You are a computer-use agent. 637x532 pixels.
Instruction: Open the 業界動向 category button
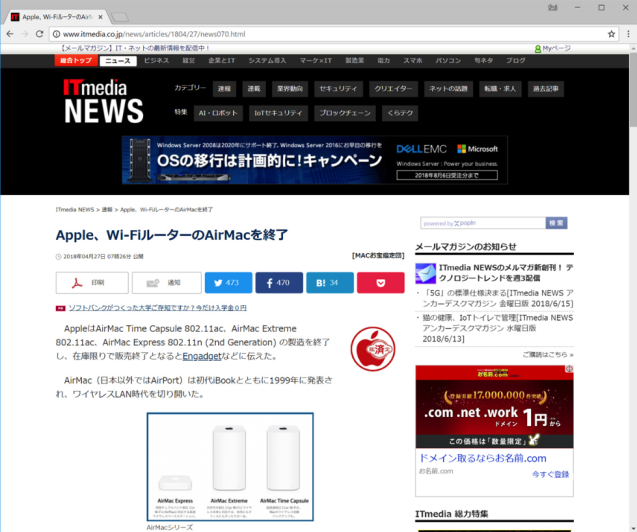click(x=290, y=89)
